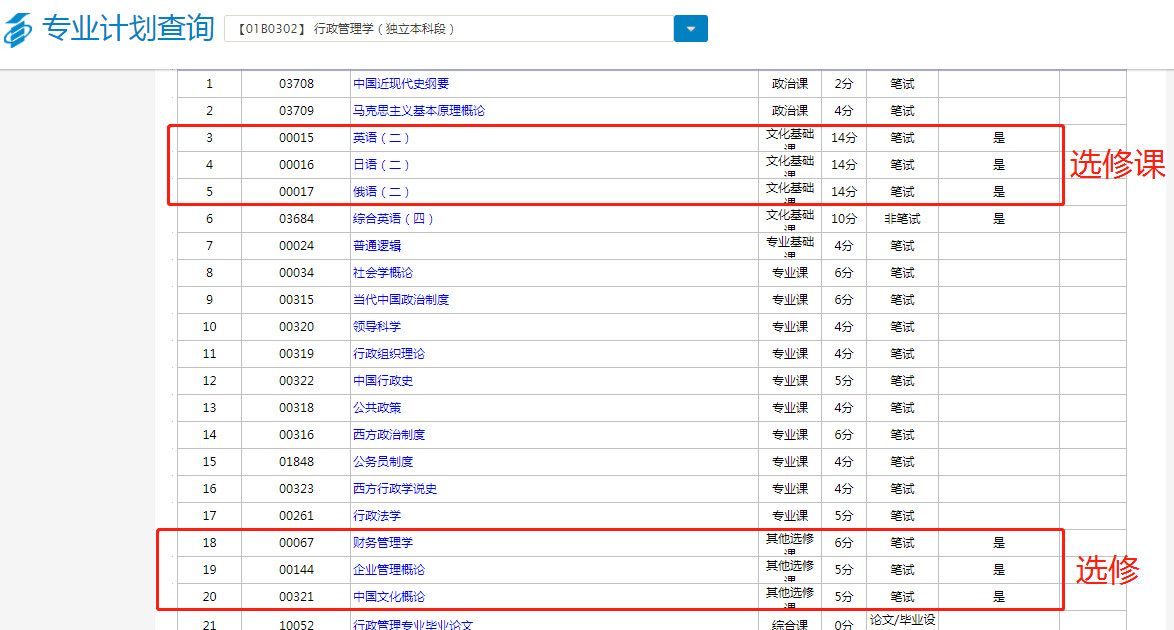Open the 俄语（二） course link
The width and height of the screenshot is (1174, 630).
point(381,192)
